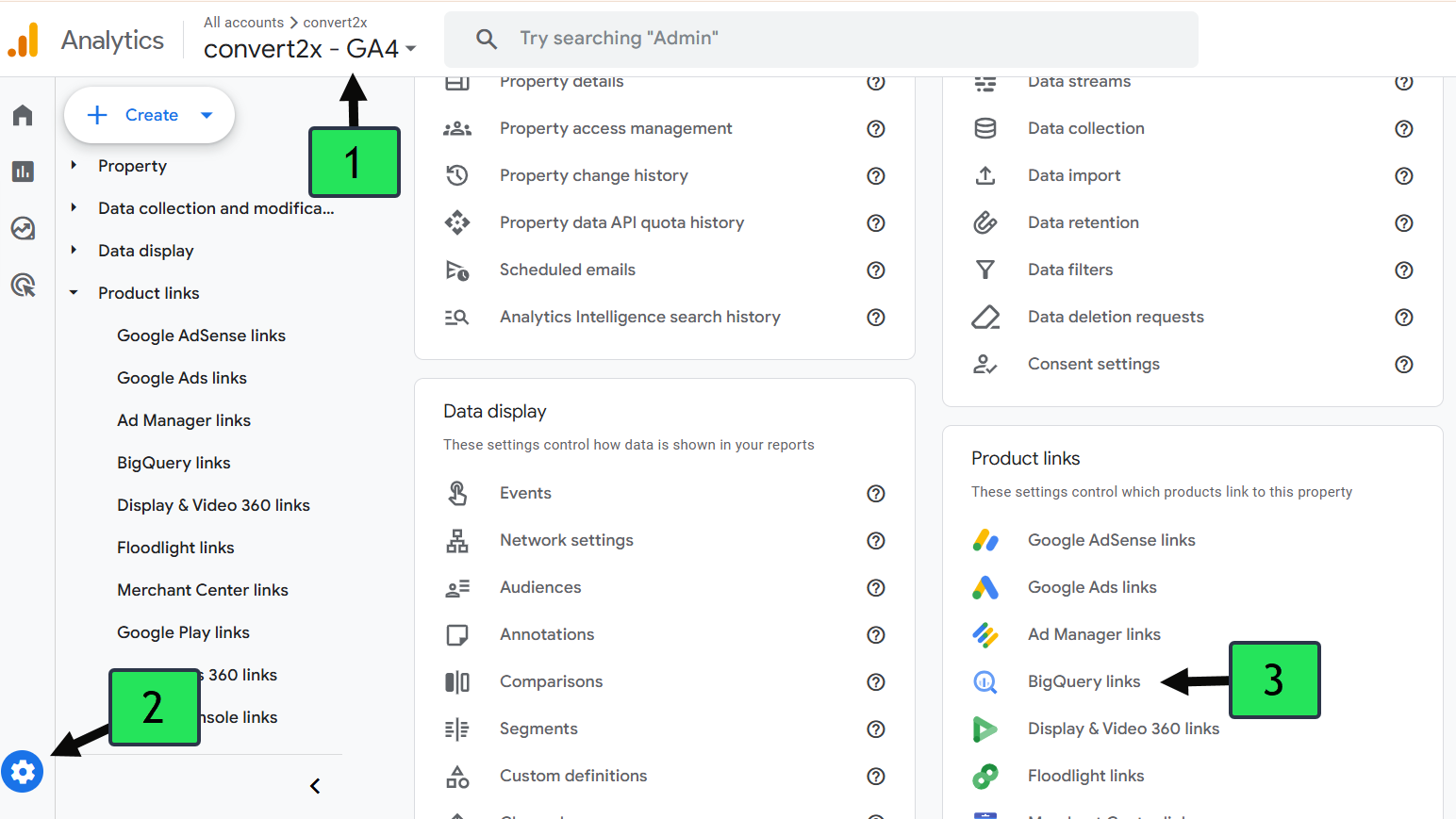Collapse the admin sidebar with the chevron
Viewport: 1456px width, 819px height.
point(315,786)
